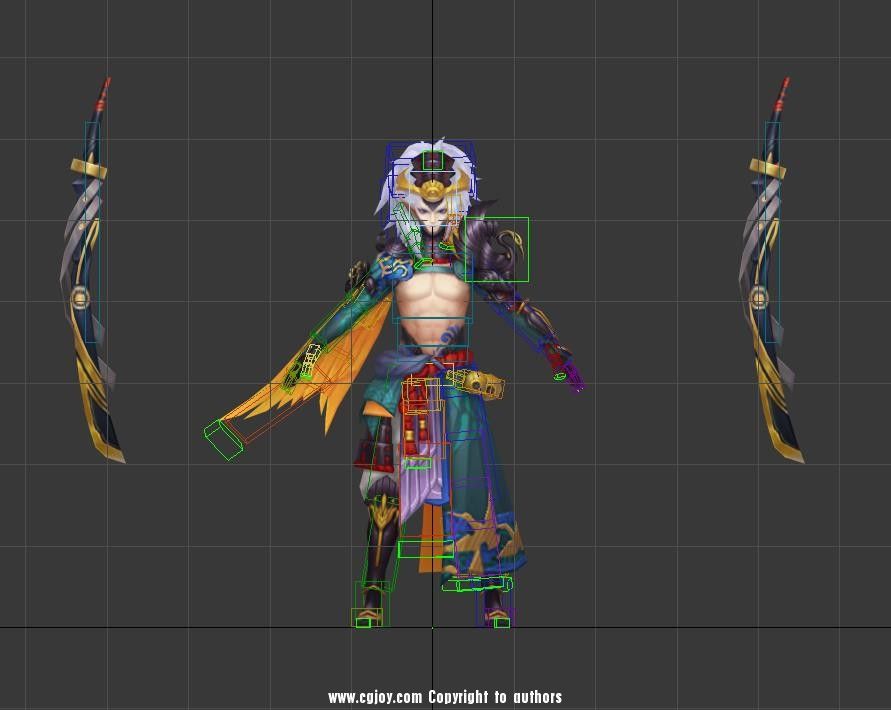Select gold circular emblem on left sword
The width and height of the screenshot is (891, 710).
81,296
